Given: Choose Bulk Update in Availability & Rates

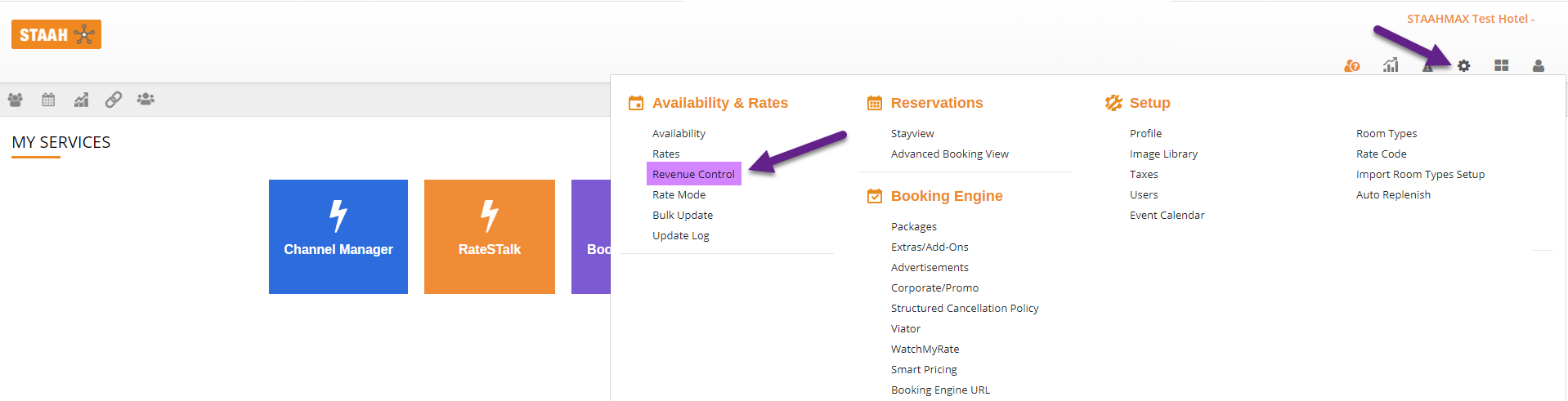Looking at the screenshot, I should 683,215.
